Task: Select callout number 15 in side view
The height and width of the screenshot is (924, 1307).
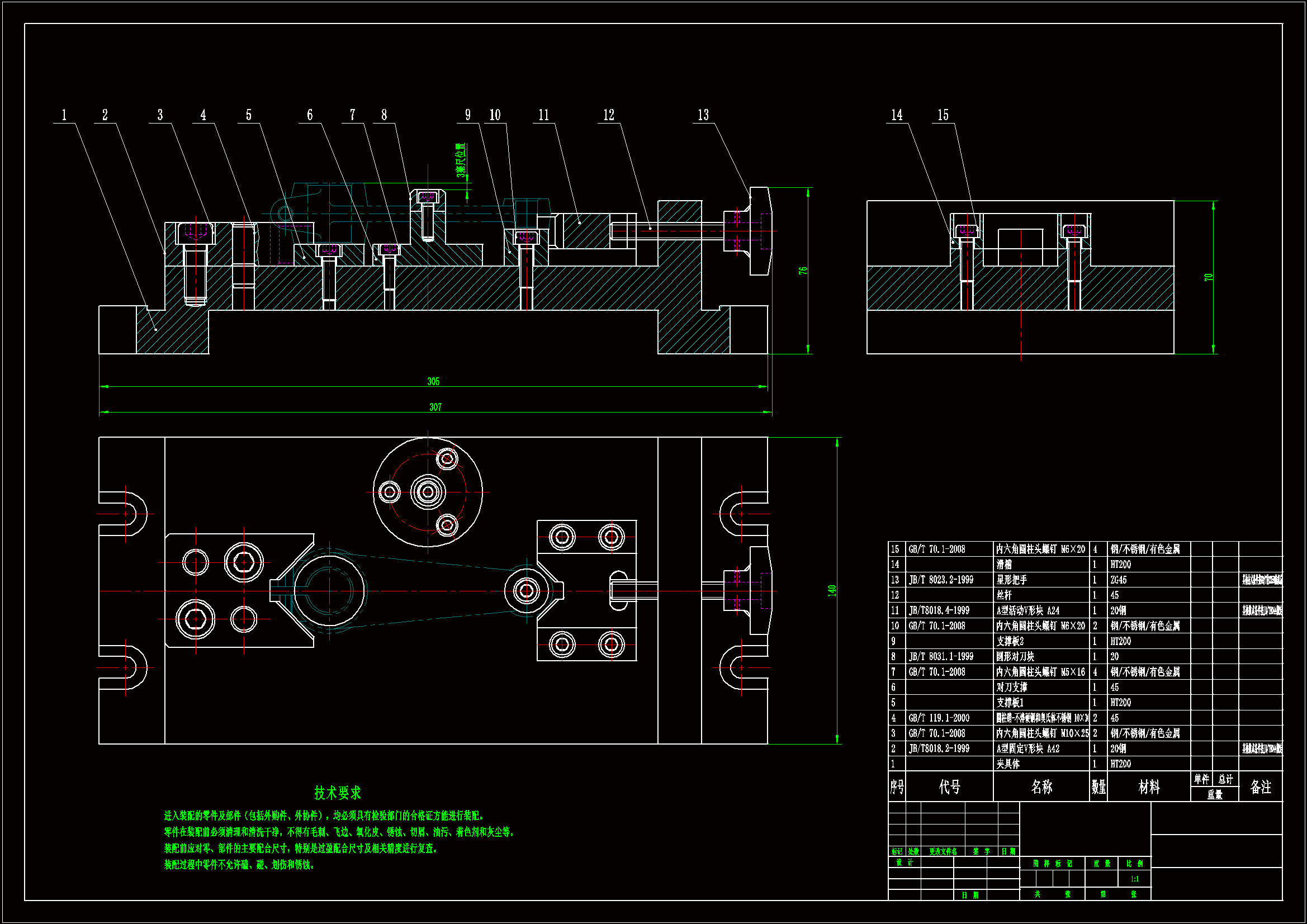Action: (x=943, y=115)
